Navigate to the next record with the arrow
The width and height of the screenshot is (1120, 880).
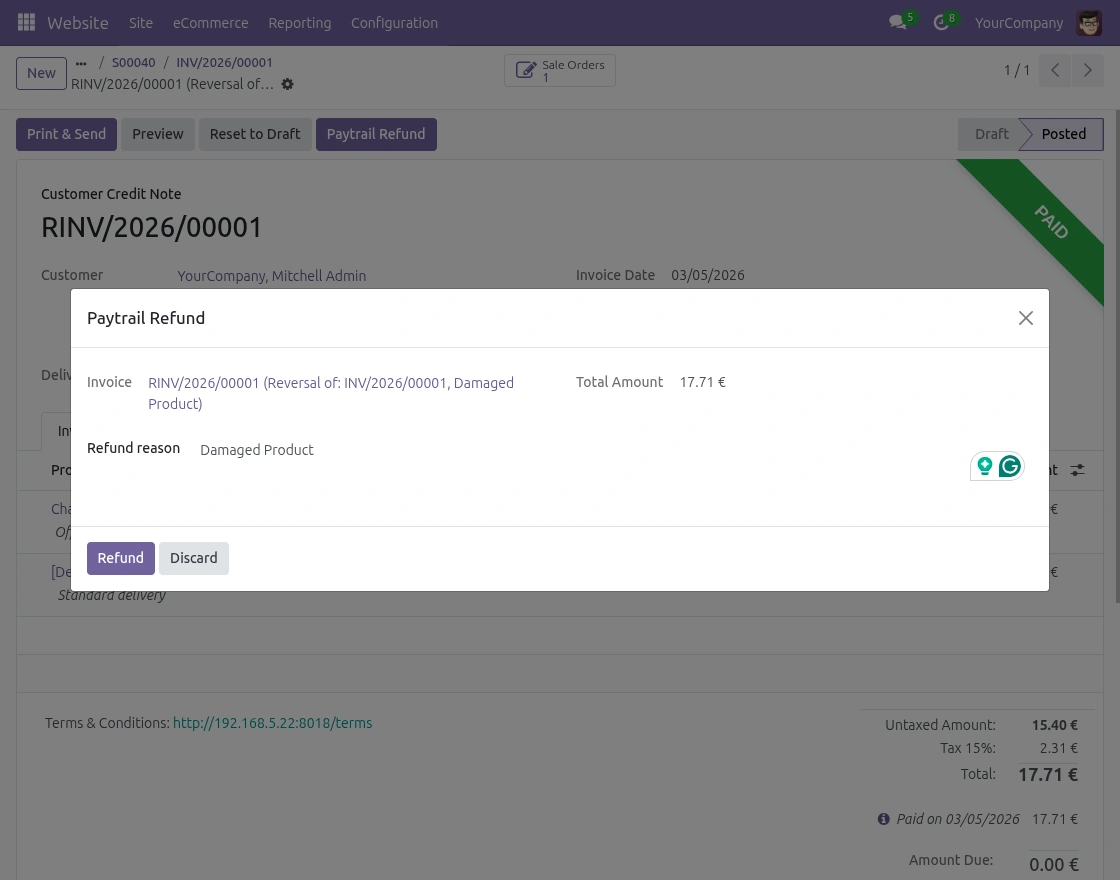(x=1088, y=70)
